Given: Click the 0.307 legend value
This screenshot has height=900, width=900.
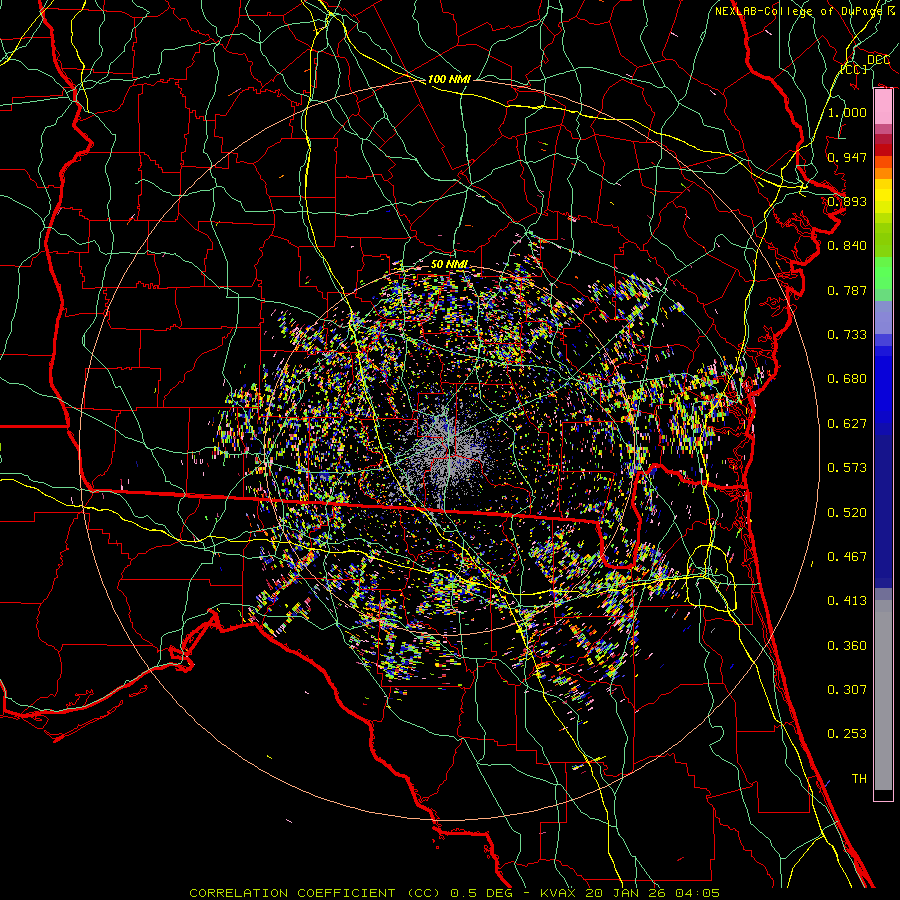Looking at the screenshot, I should [x=847, y=690].
